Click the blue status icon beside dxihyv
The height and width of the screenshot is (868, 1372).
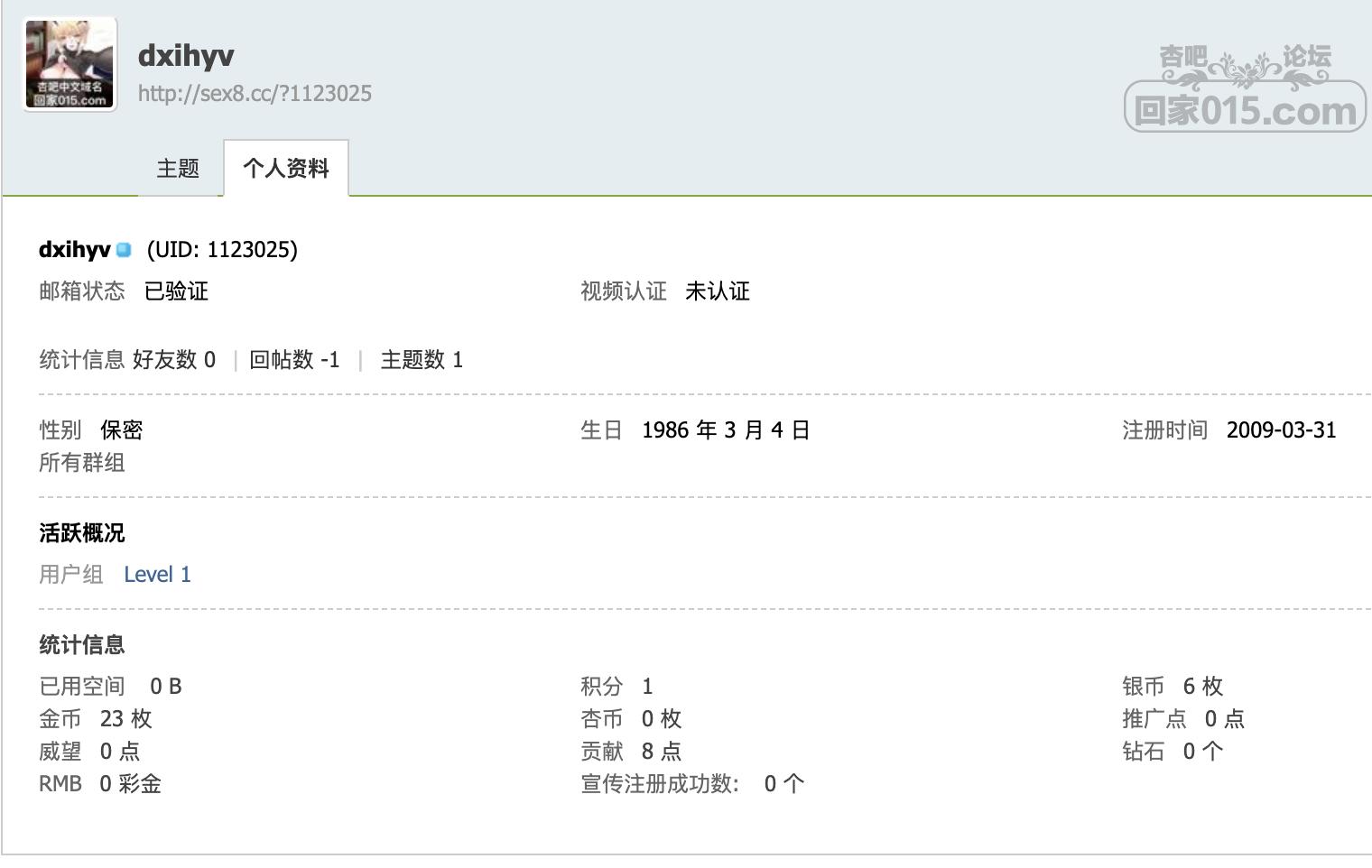click(x=125, y=250)
